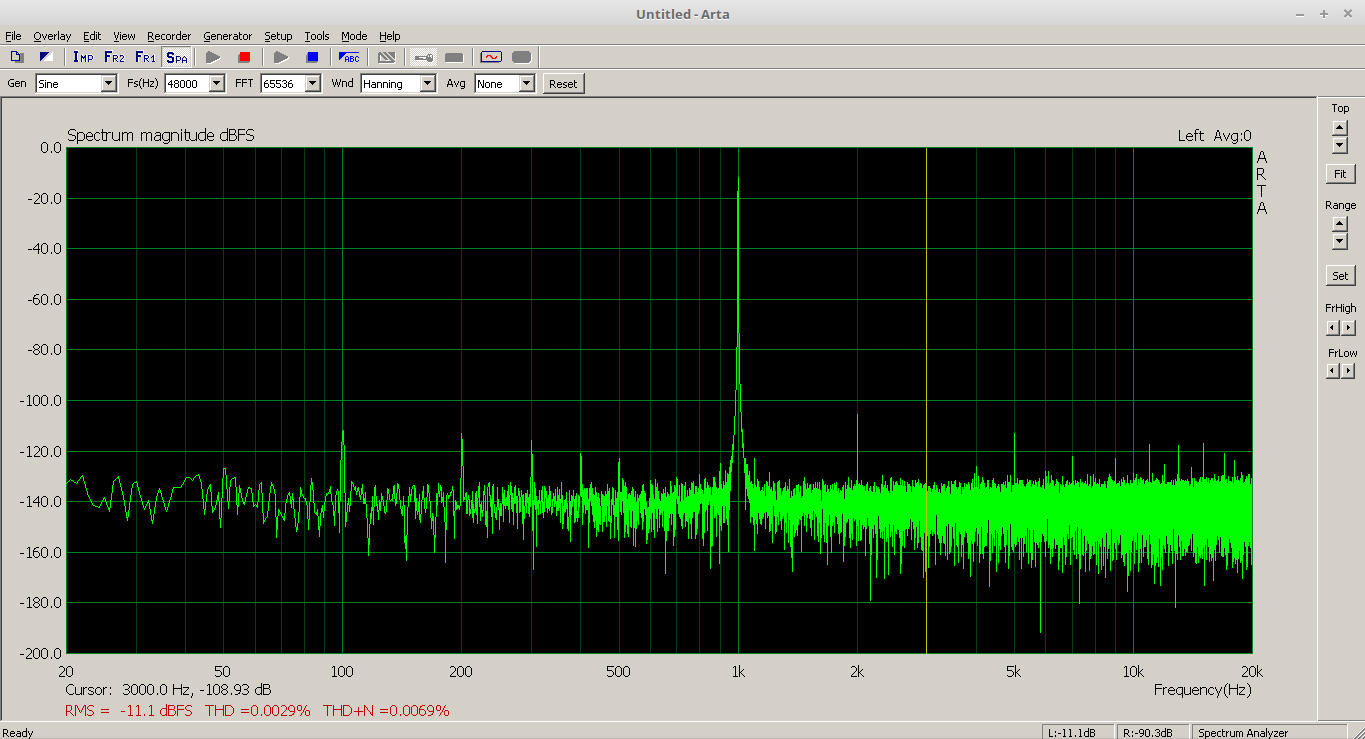The image size is (1365, 739).
Task: Switch to impulse response (Imp) mode
Action: pos(83,57)
